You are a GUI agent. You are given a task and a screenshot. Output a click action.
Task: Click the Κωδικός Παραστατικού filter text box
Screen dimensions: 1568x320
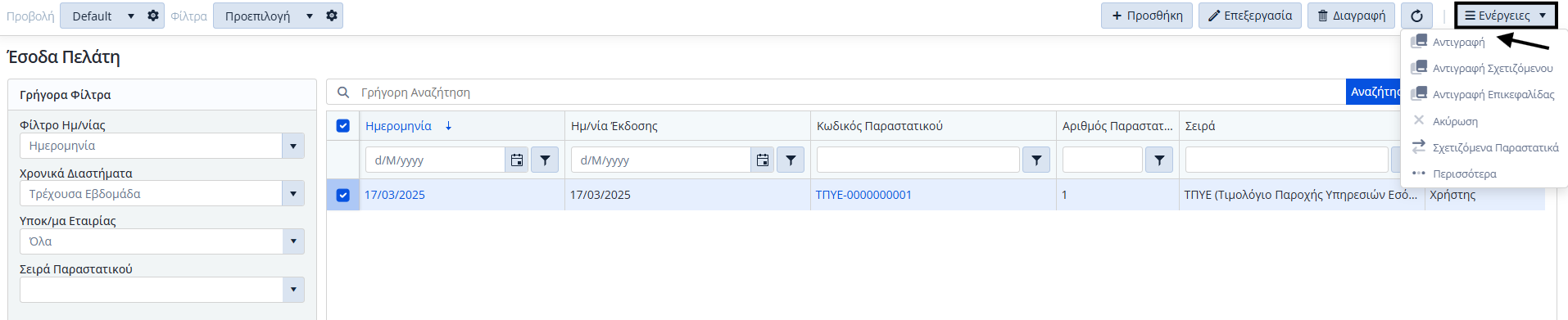click(x=918, y=160)
